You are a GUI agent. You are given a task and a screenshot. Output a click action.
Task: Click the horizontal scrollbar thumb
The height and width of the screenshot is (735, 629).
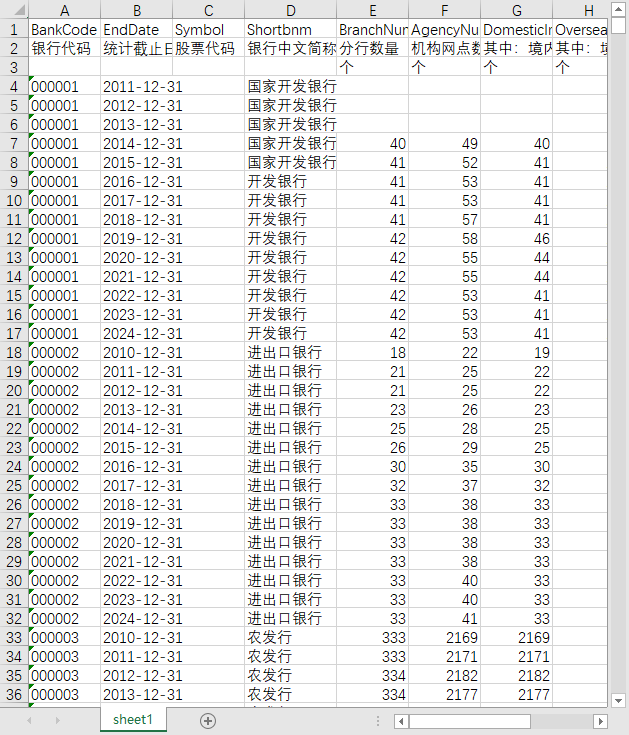470,721
